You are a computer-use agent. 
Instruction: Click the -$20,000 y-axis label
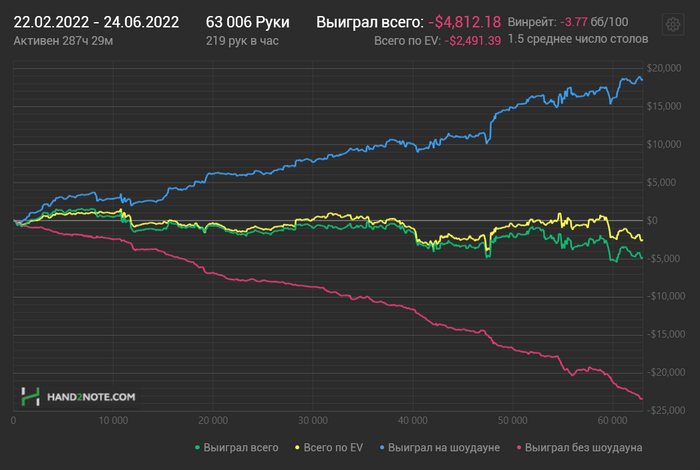(666, 372)
